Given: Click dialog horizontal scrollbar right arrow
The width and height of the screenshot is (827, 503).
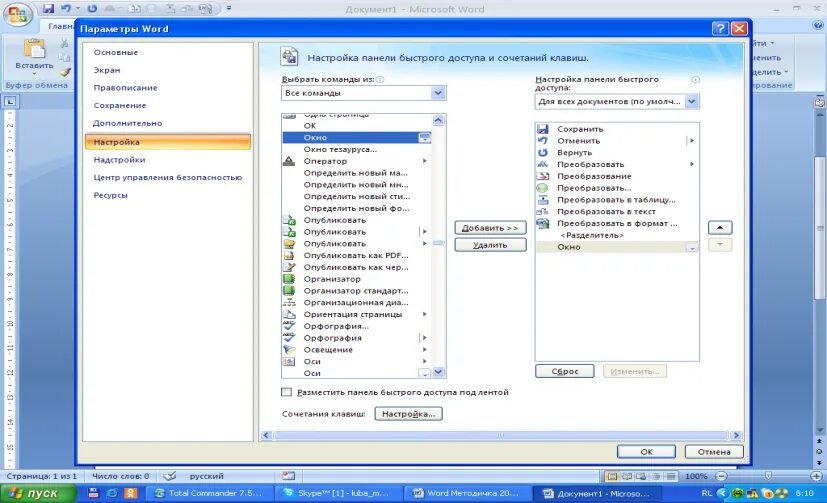Looking at the screenshot, I should pos(736,435).
